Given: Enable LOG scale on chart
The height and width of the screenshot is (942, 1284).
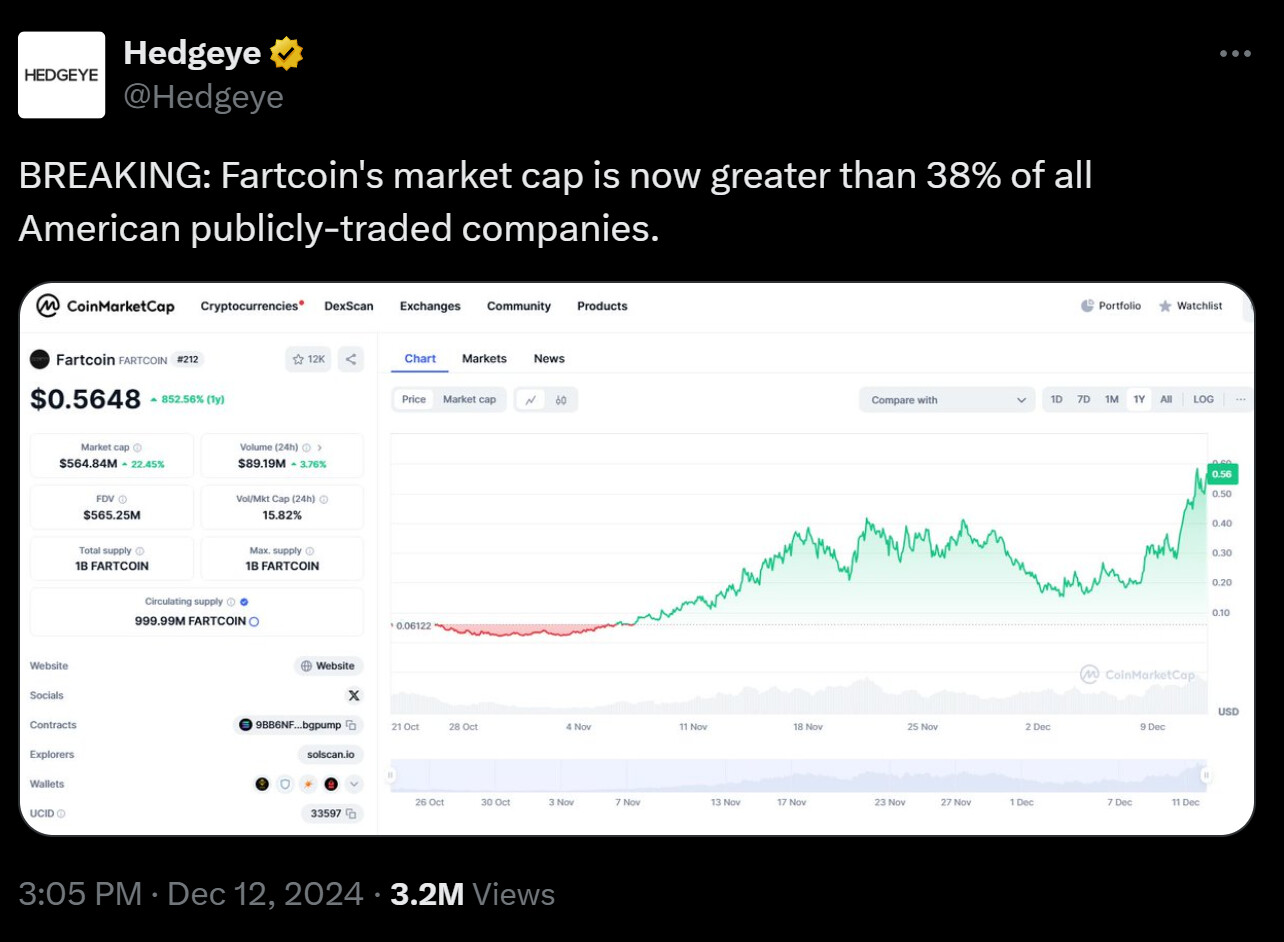Looking at the screenshot, I should [1203, 400].
